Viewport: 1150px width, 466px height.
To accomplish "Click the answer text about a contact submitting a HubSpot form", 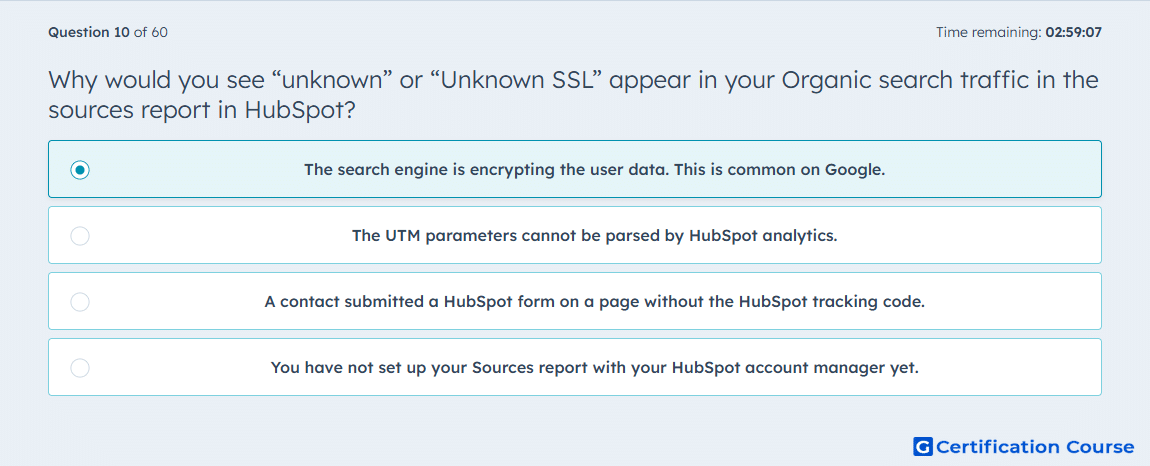I will tap(595, 302).
